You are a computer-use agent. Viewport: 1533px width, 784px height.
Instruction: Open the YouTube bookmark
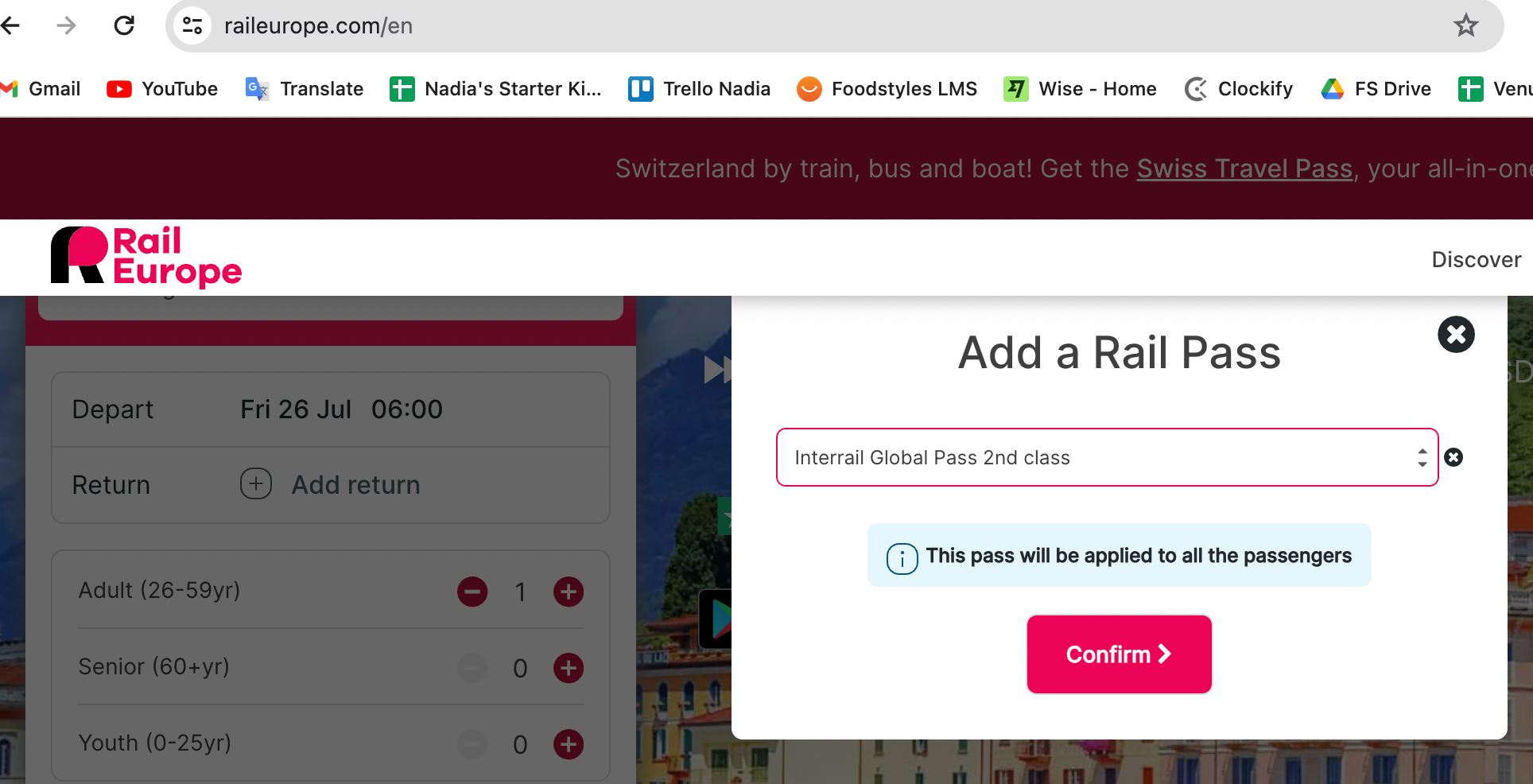162,88
